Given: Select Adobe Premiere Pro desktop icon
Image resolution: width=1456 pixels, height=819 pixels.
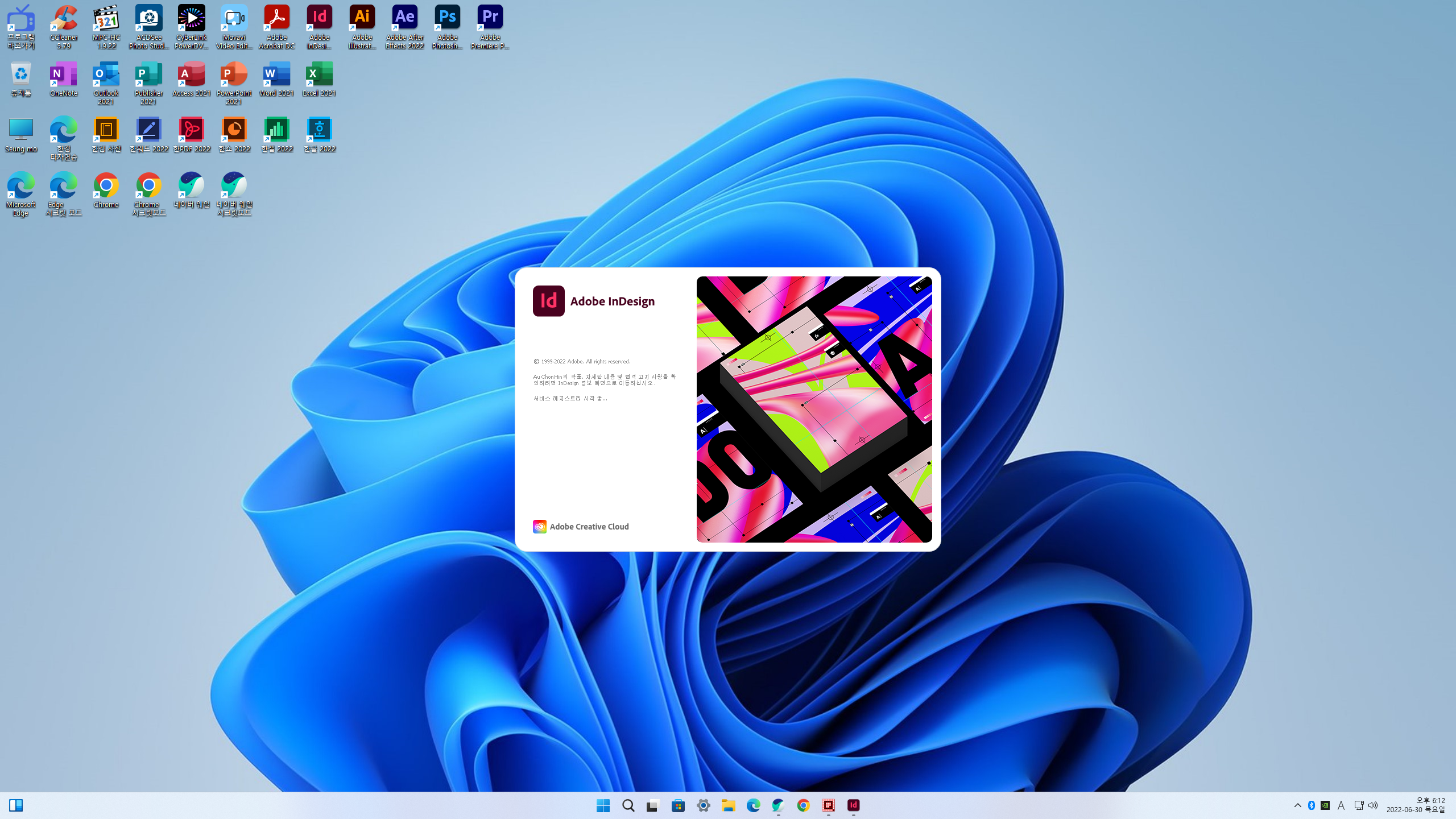Looking at the screenshot, I should (x=490, y=26).
